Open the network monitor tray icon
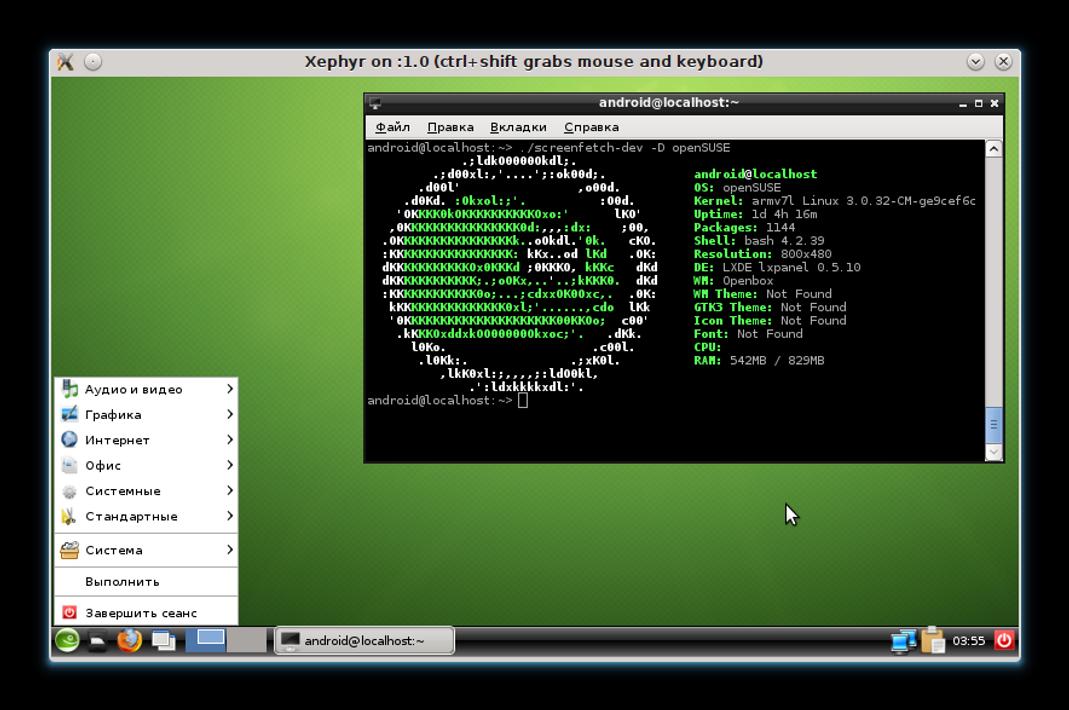This screenshot has height=710, width=1069. [x=903, y=641]
